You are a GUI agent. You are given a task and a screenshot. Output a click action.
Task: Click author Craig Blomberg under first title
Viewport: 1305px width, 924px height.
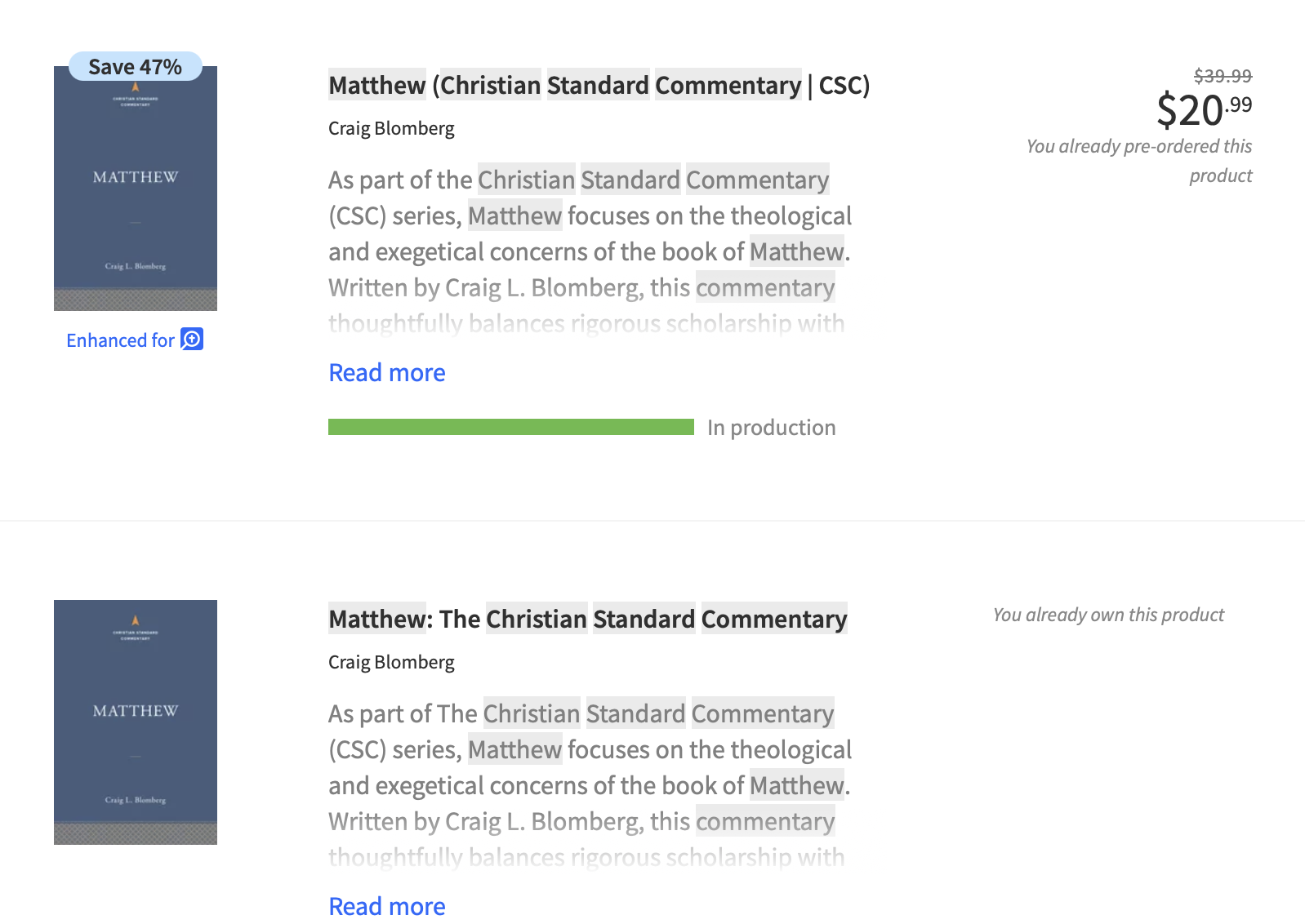tap(391, 128)
